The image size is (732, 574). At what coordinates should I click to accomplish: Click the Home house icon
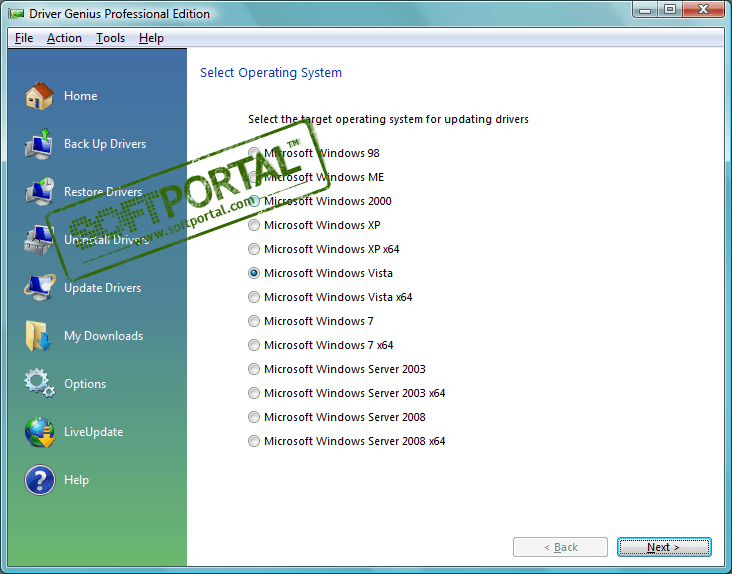click(x=40, y=96)
